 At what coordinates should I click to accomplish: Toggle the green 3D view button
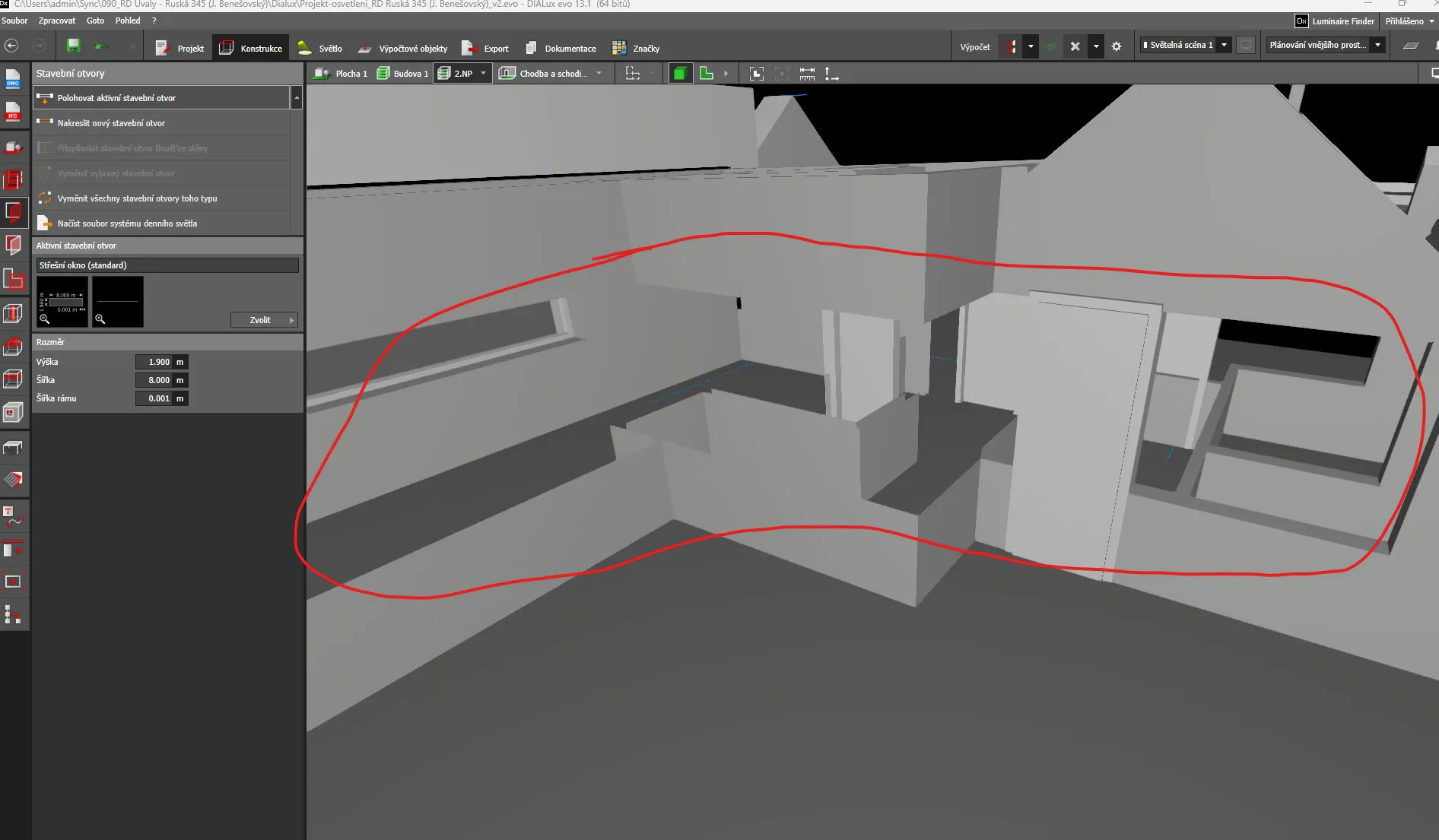680,74
